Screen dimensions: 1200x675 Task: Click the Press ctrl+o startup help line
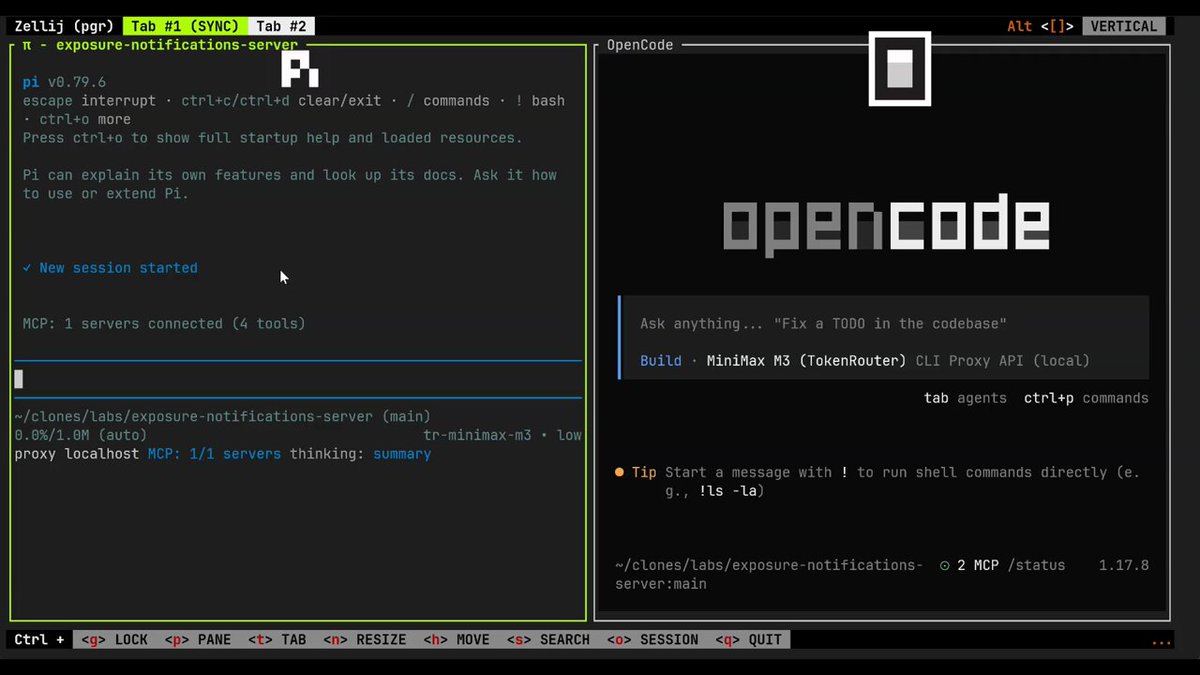tap(272, 138)
